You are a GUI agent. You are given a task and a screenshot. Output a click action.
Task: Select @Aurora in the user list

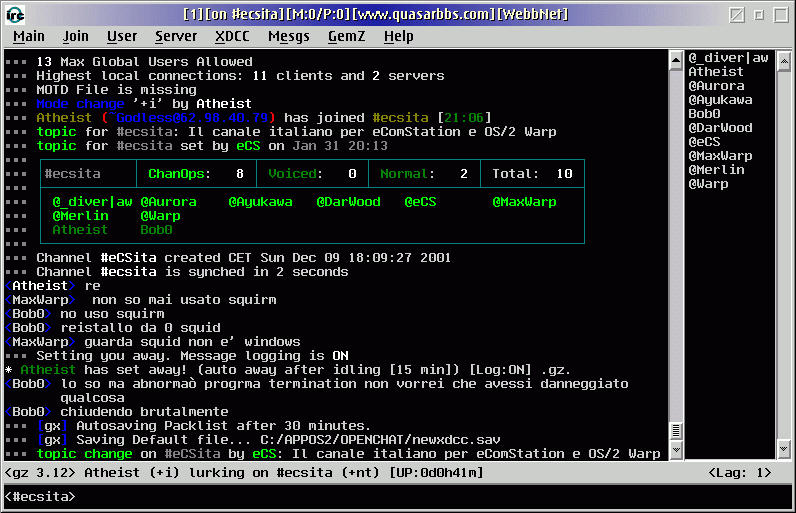(716, 86)
